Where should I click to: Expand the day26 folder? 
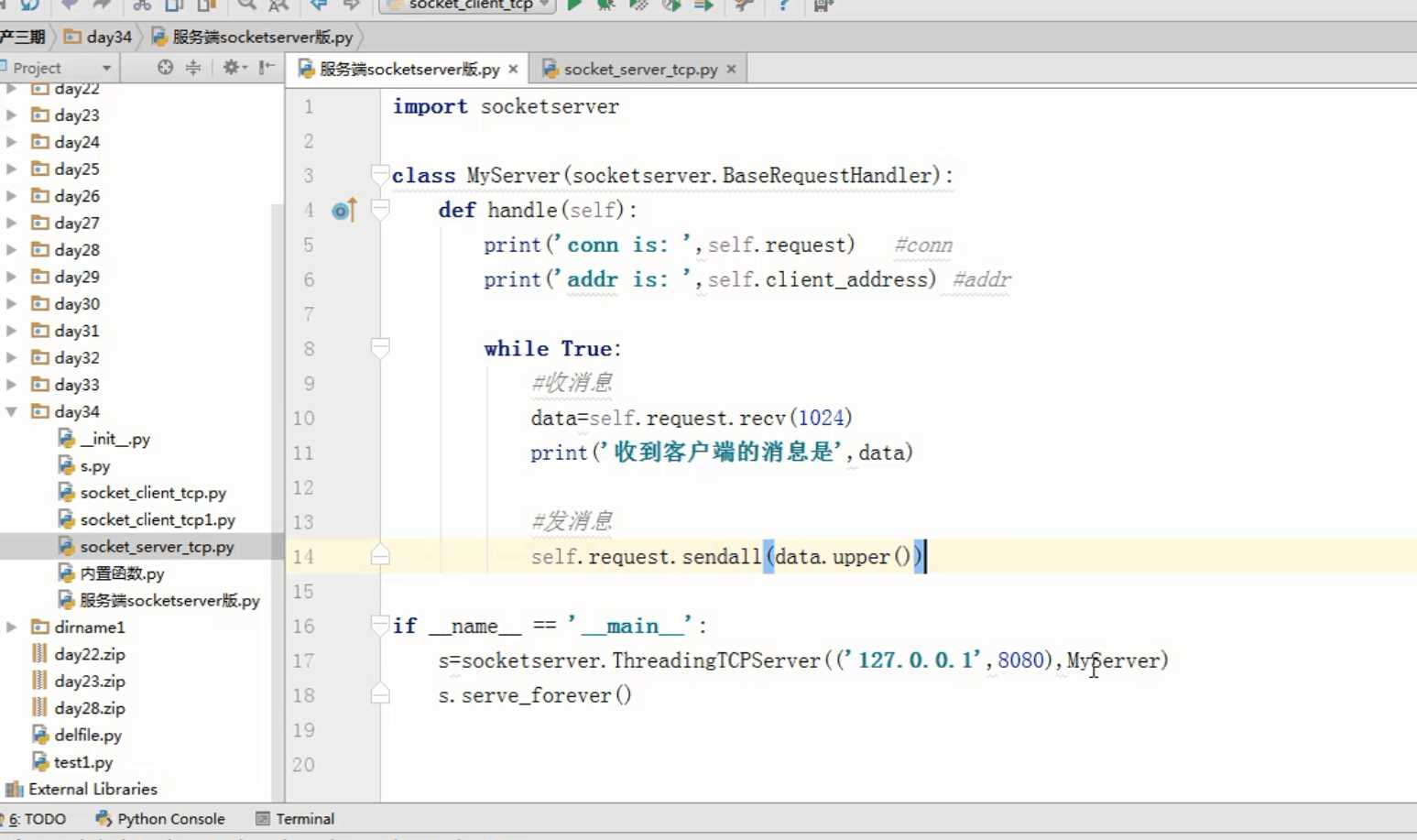click(x=11, y=196)
